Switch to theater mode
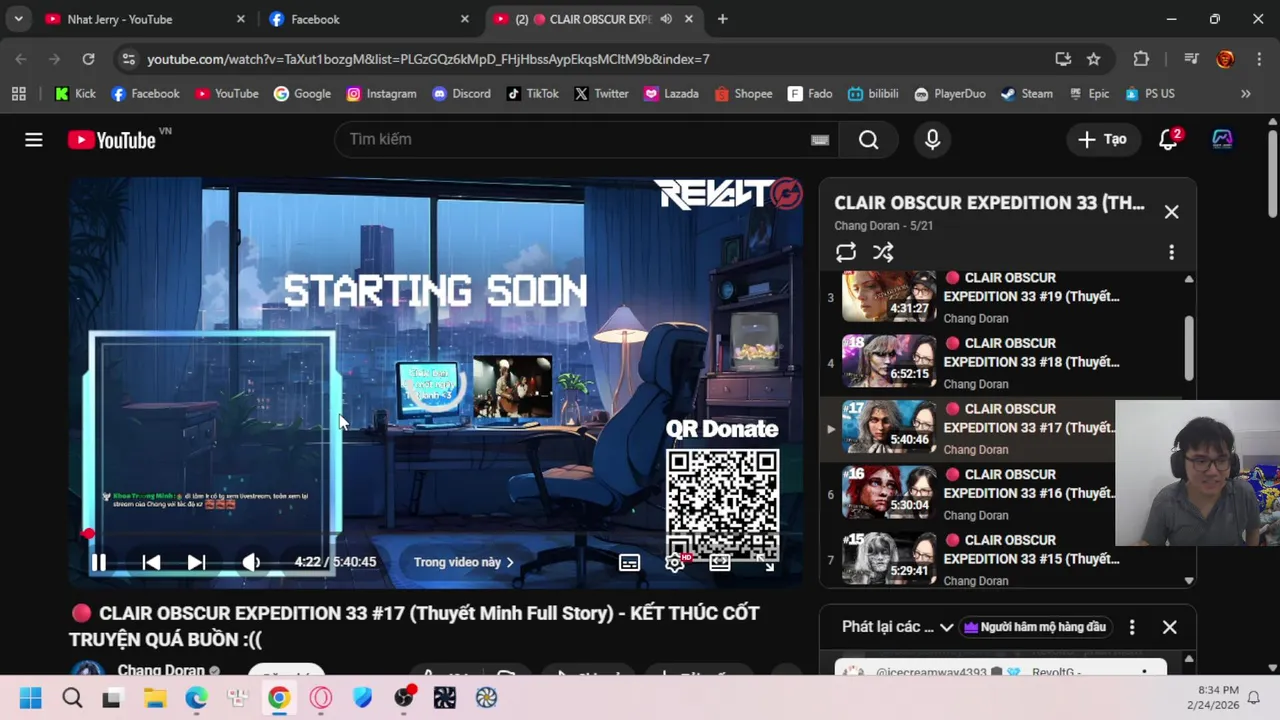 pos(720,563)
